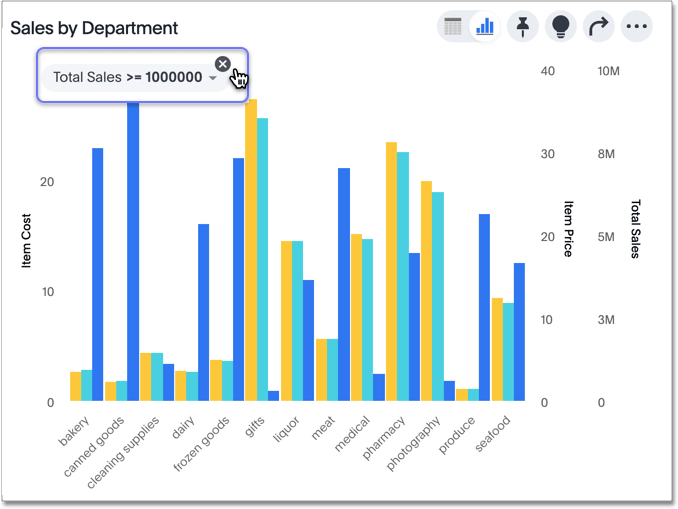Click the Item Cost axis label

(x=27, y=241)
